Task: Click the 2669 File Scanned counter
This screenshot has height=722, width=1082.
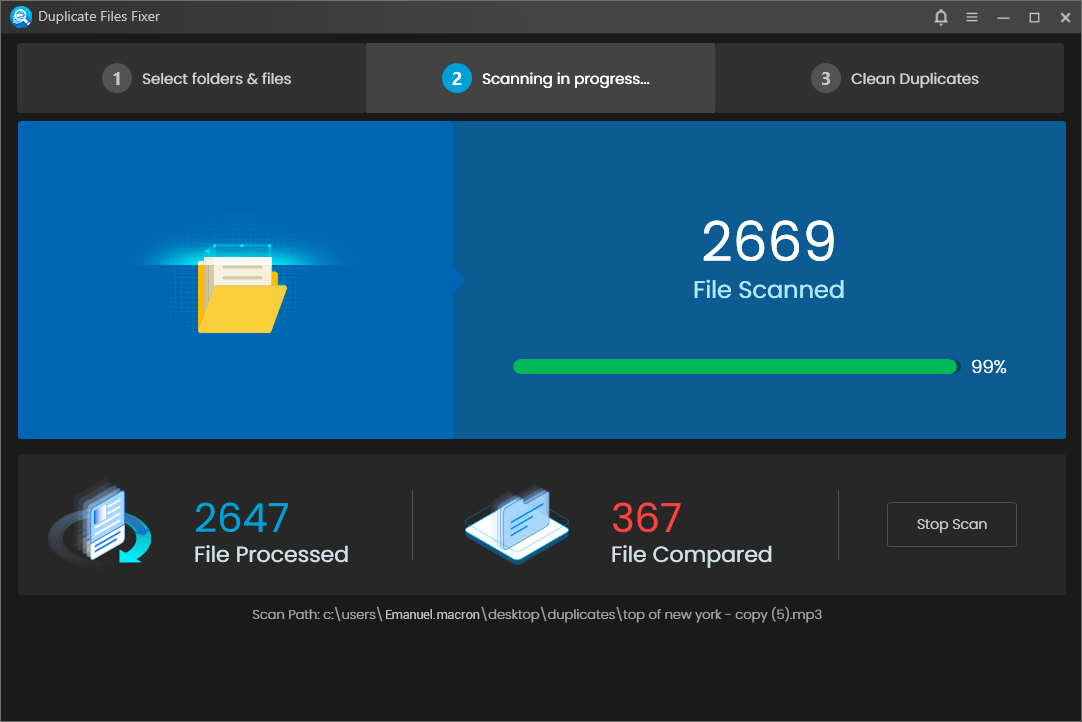Action: point(768,243)
